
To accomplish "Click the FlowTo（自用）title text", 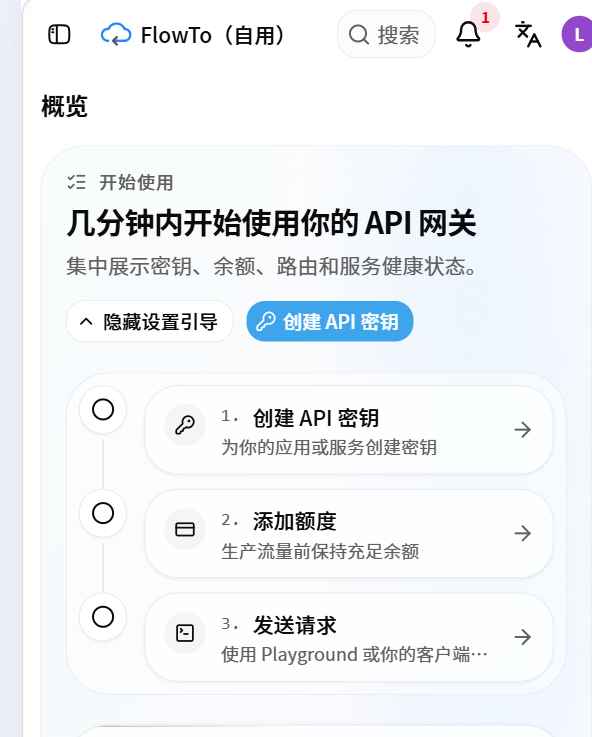I will (x=215, y=35).
